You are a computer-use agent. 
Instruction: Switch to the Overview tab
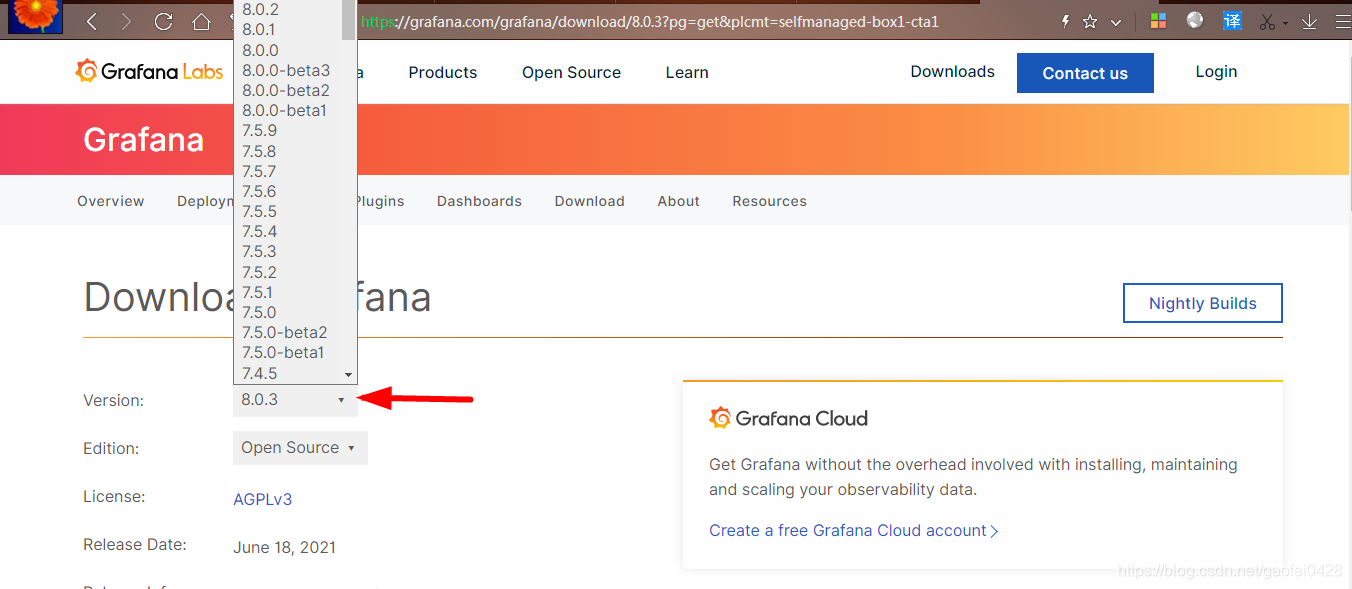[x=111, y=201]
